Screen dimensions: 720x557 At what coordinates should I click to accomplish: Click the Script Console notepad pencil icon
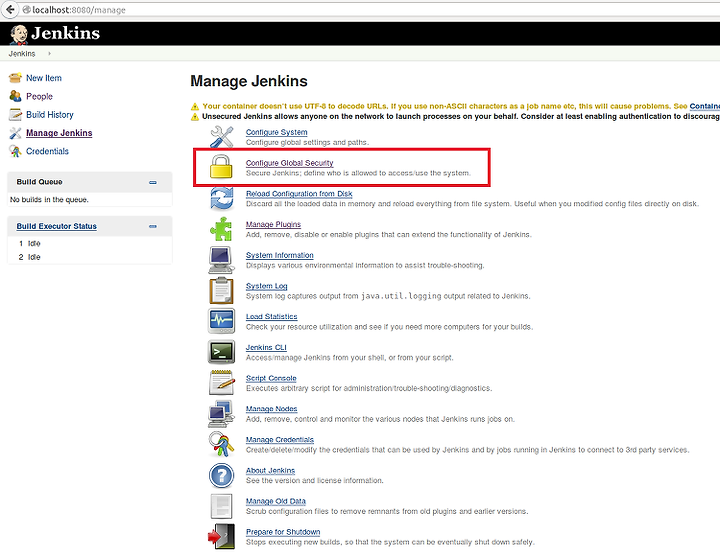[222, 383]
